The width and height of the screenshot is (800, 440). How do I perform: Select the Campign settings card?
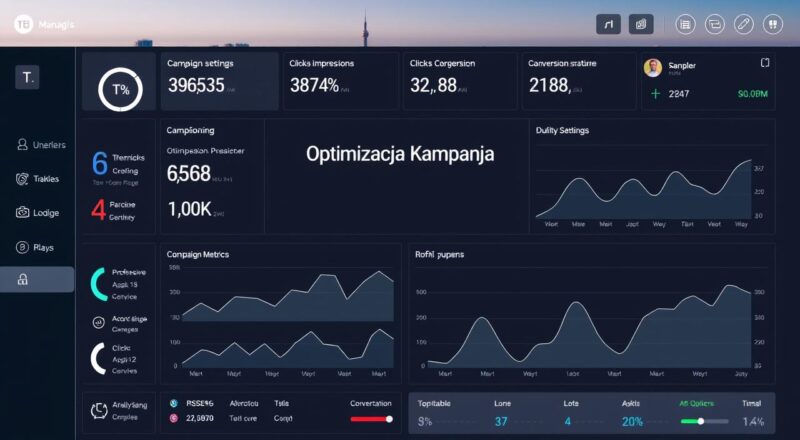coord(220,81)
